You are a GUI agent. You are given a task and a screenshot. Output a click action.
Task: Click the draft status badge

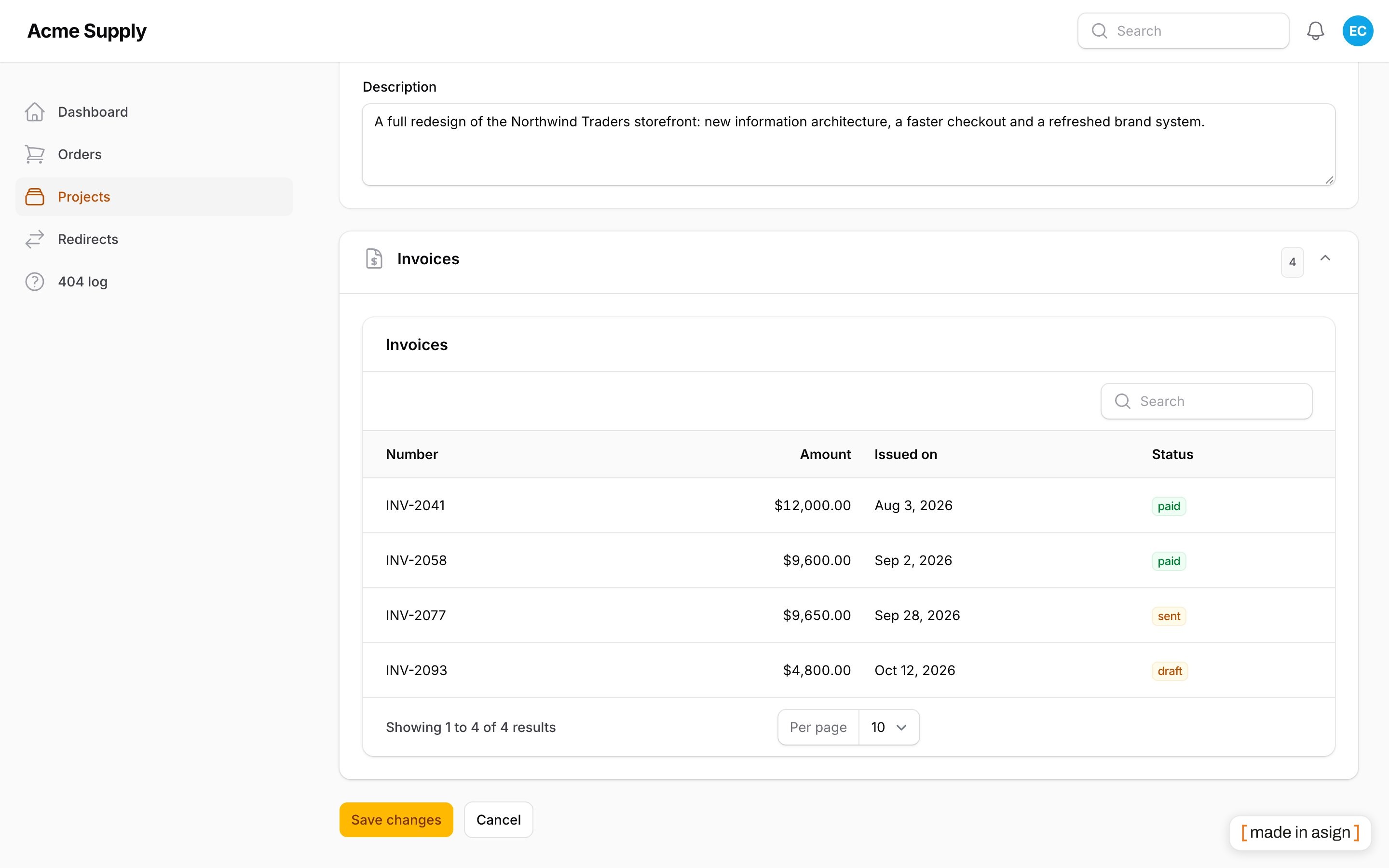1169,671
